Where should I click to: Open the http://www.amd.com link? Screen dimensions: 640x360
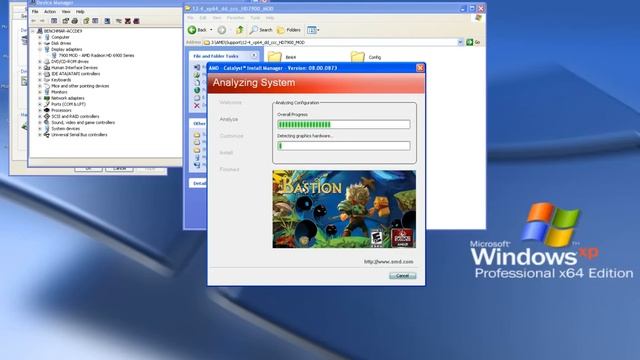pos(388,262)
